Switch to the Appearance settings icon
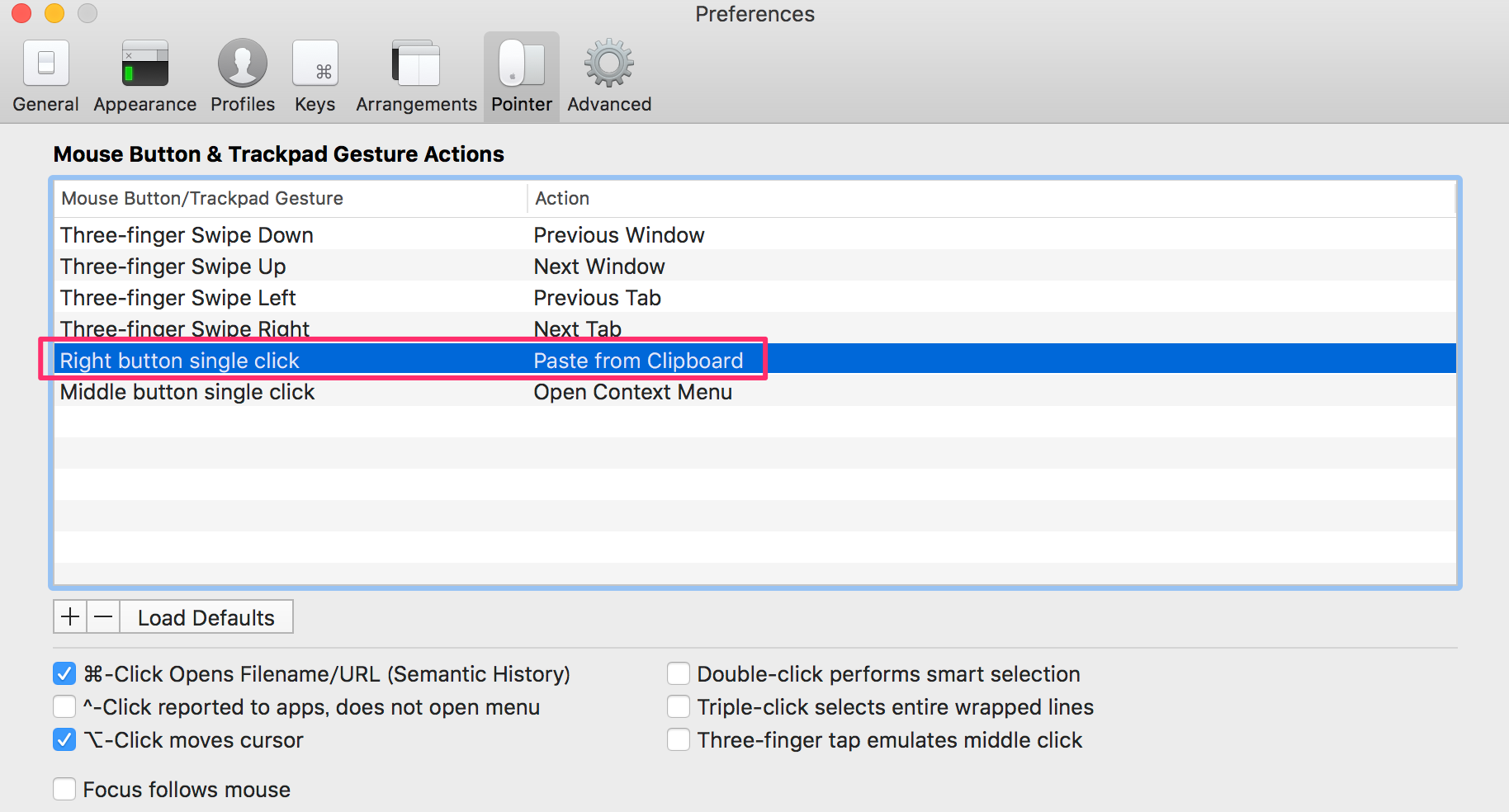 click(x=144, y=74)
